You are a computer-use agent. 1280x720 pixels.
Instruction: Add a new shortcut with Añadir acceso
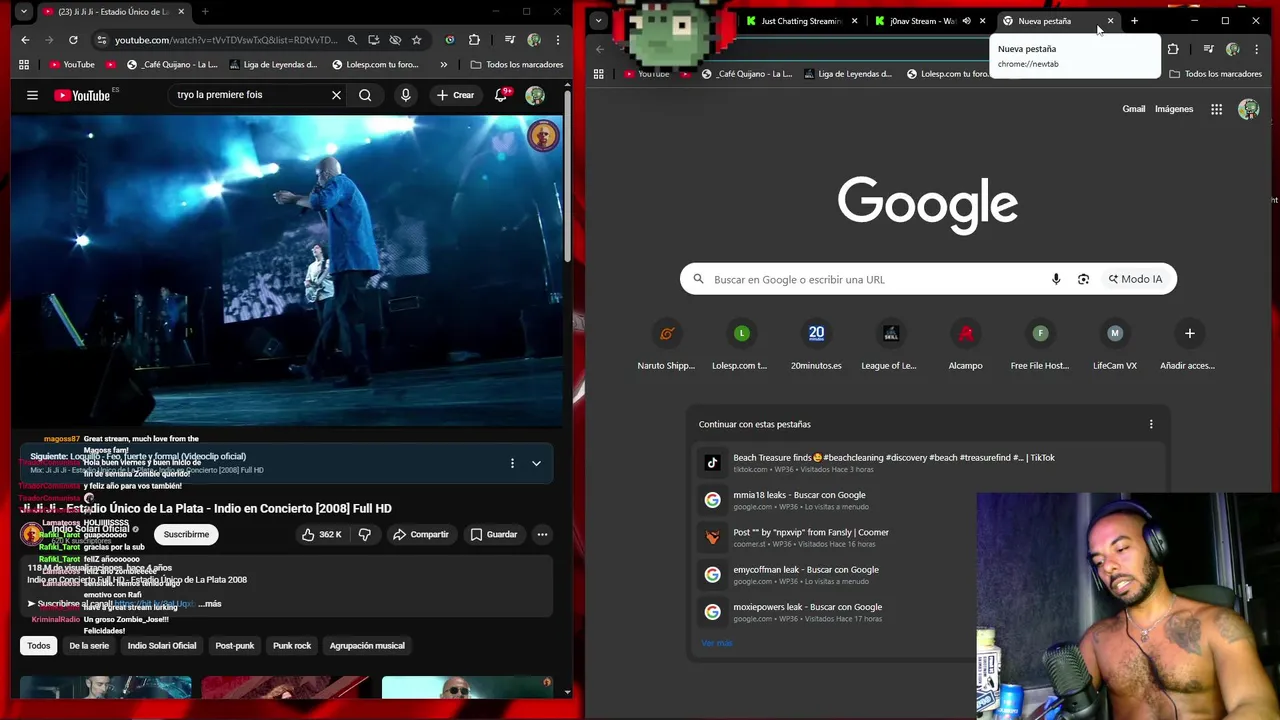1189,345
